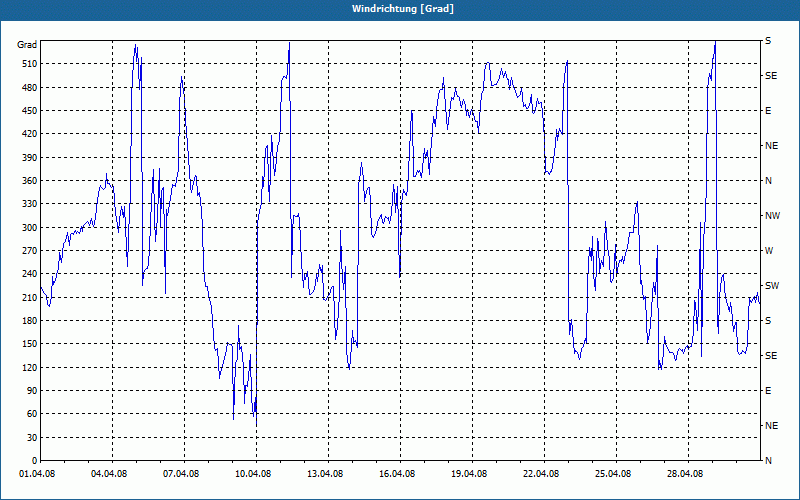Screen dimensions: 800x500
Task: Click the SW compass label
Action: pyautogui.click(x=772, y=286)
